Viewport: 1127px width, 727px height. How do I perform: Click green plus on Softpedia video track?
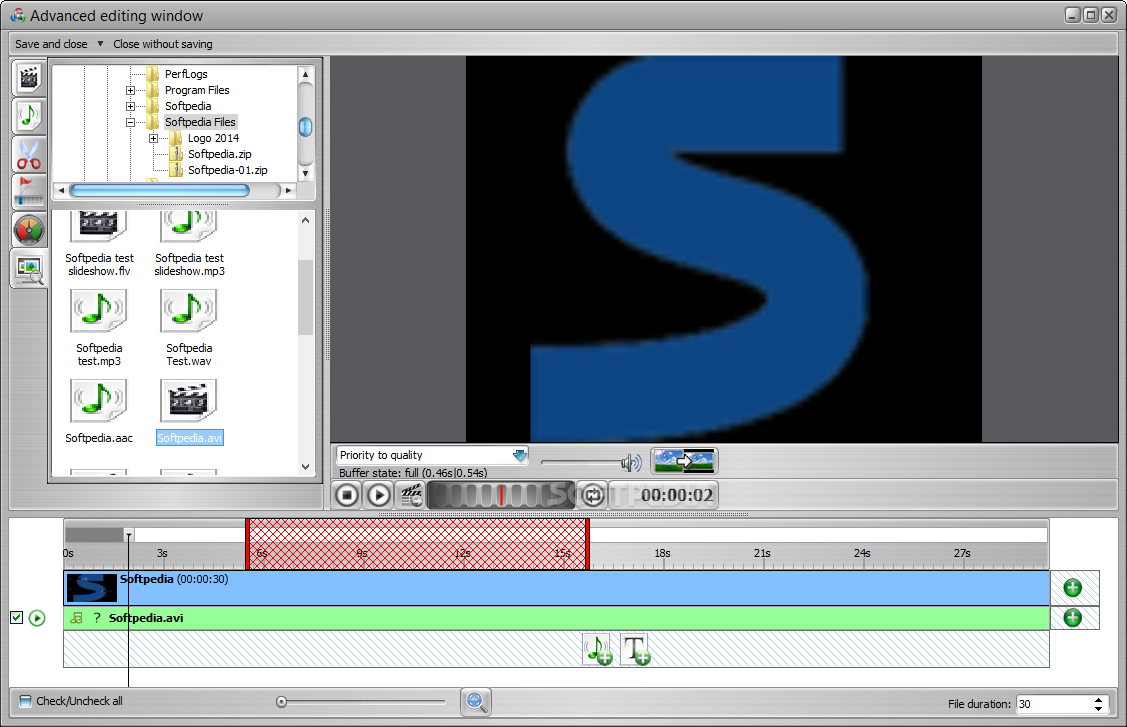[x=1072, y=587]
